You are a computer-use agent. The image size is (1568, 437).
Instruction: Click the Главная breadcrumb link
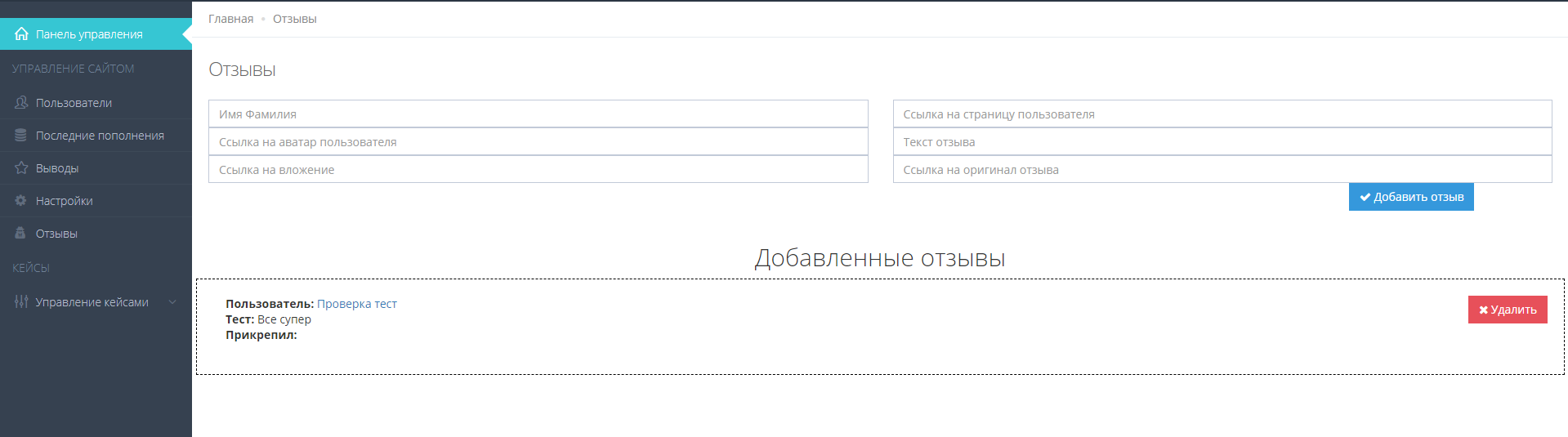point(230,19)
